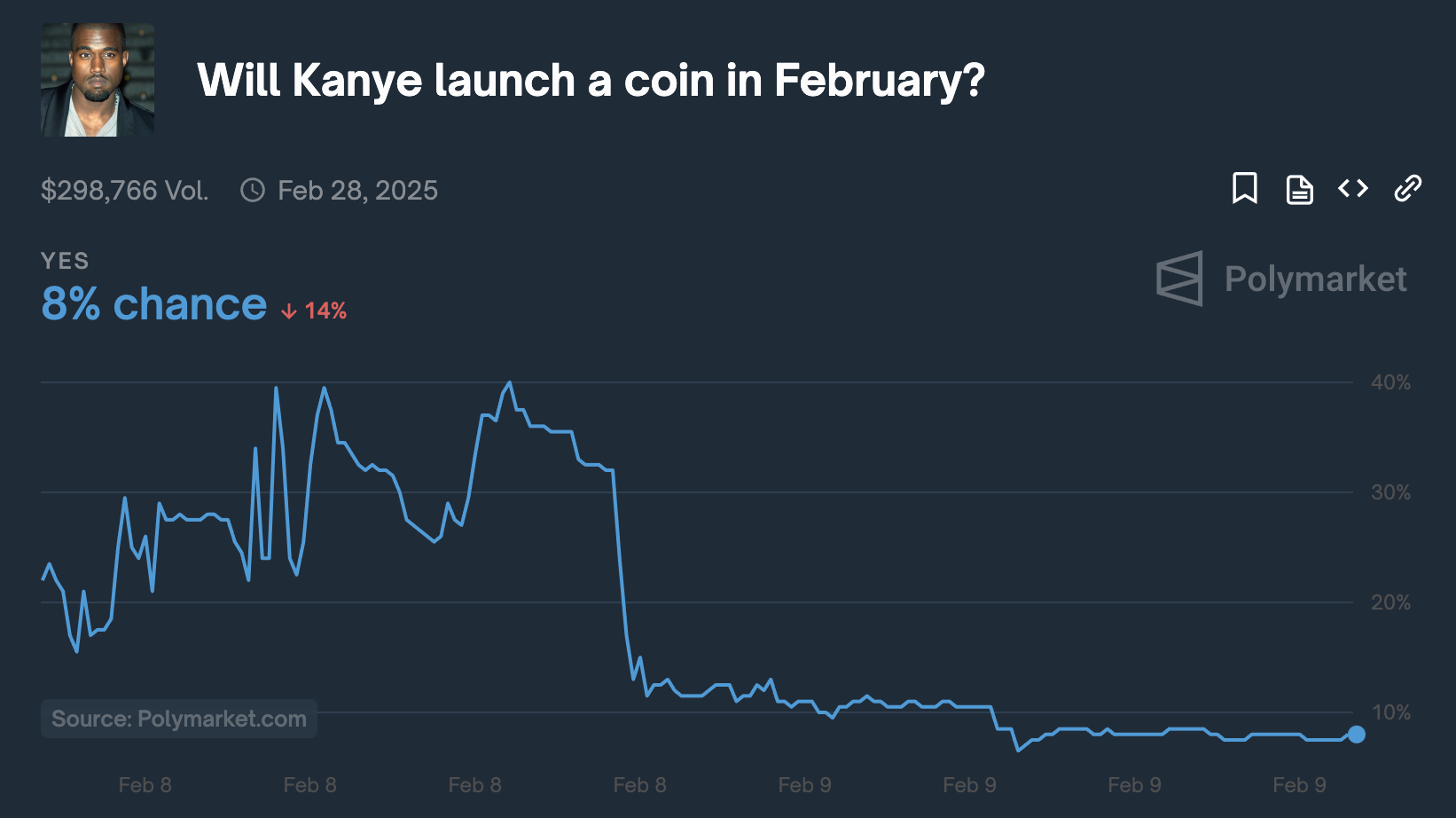
Task: Click the Source: Polymarket.com label
Action: [x=179, y=719]
